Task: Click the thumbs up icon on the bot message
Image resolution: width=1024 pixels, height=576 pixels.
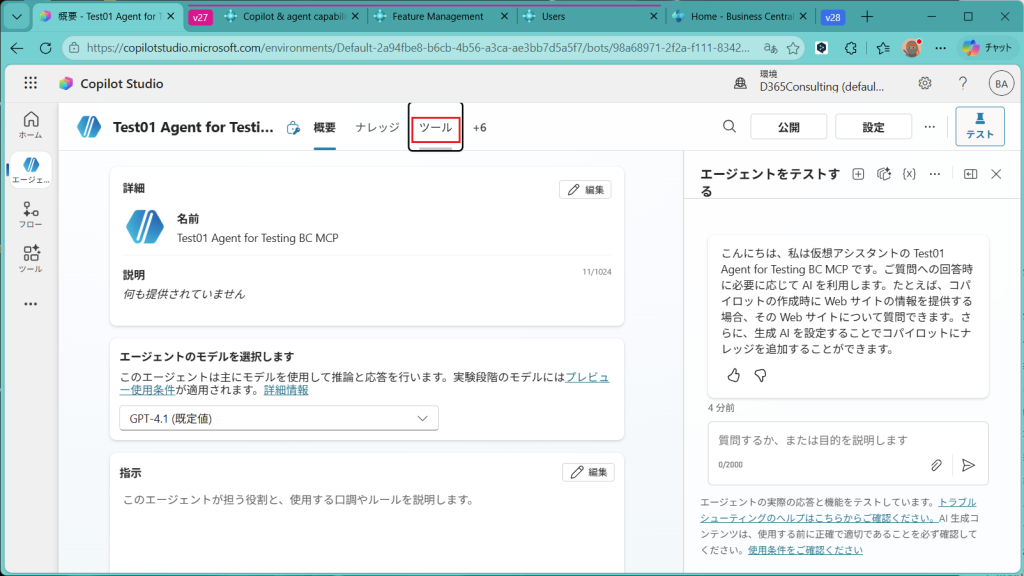Action: pos(733,375)
